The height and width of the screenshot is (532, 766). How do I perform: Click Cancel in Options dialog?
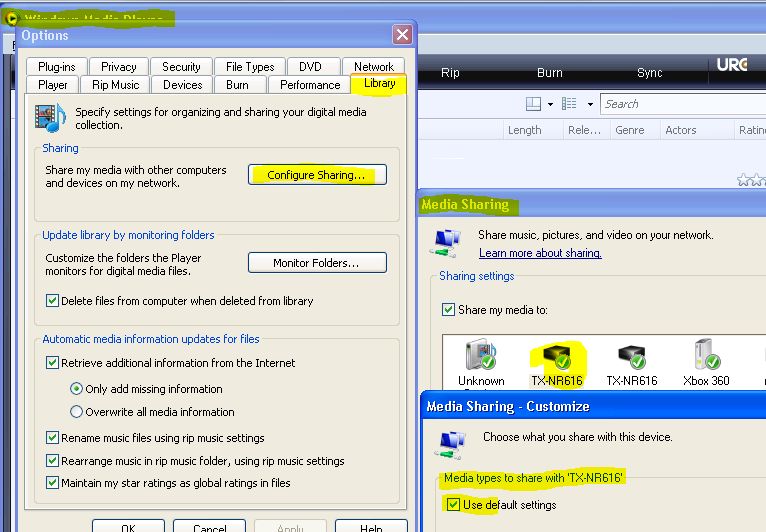[x=209, y=527]
